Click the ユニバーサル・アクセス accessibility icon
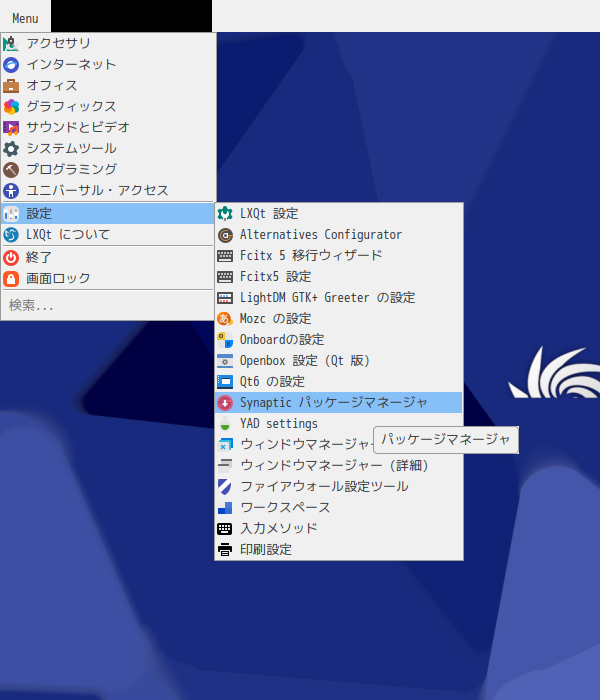The height and width of the screenshot is (700, 600). pyautogui.click(x=11, y=191)
